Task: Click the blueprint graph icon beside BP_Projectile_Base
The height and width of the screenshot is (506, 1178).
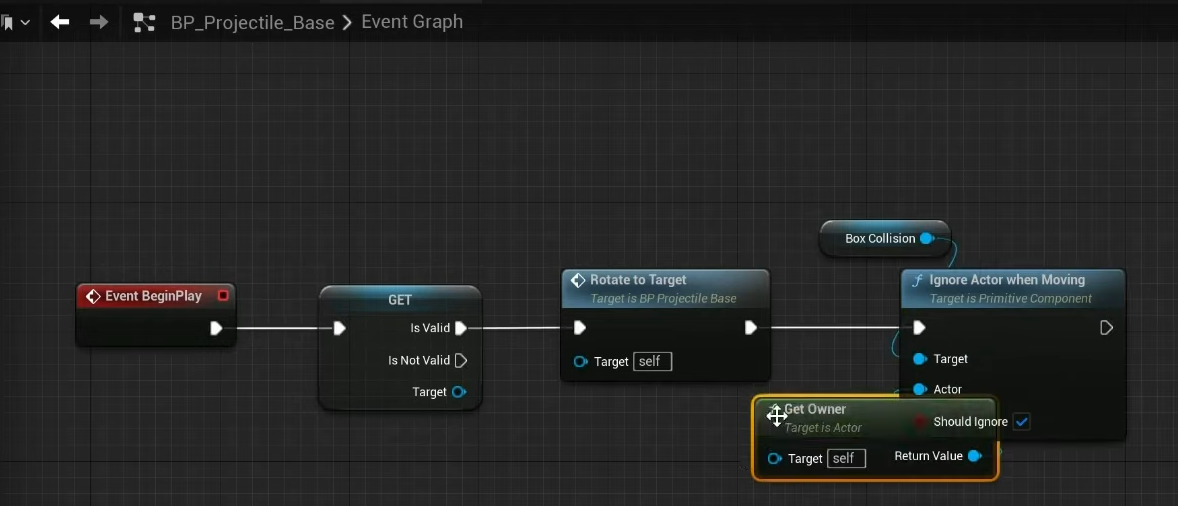Action: point(144,22)
